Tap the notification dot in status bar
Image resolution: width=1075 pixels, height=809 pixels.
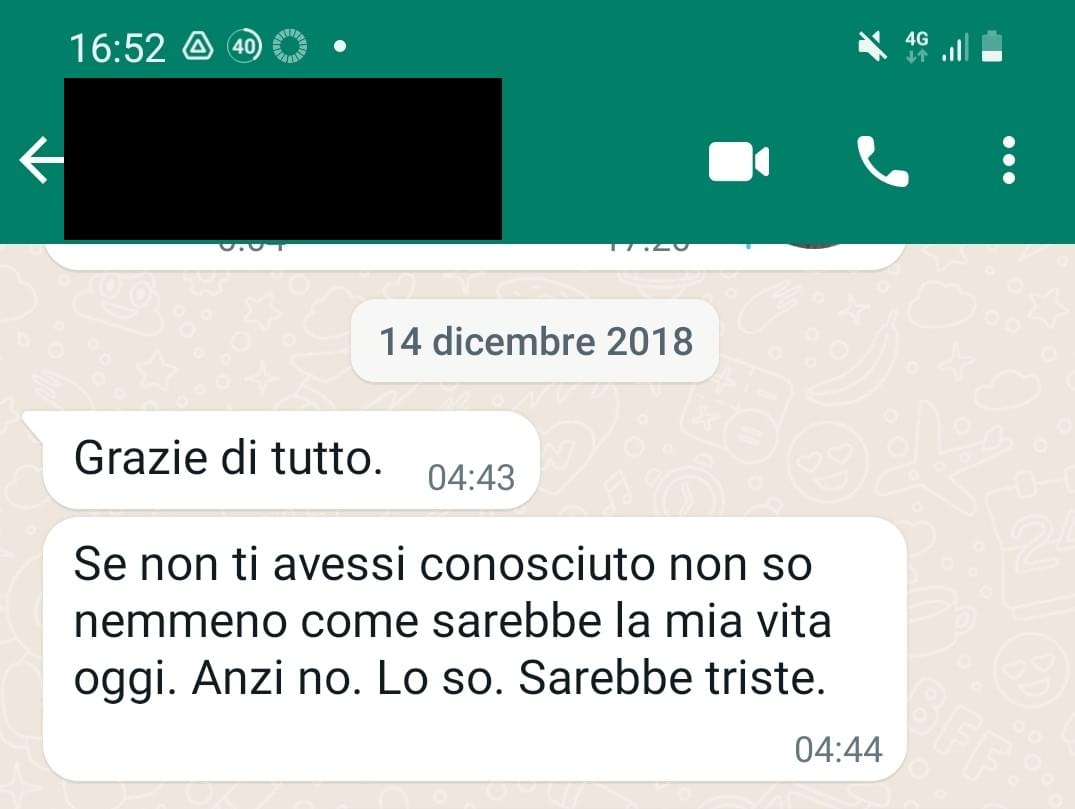coord(339,47)
